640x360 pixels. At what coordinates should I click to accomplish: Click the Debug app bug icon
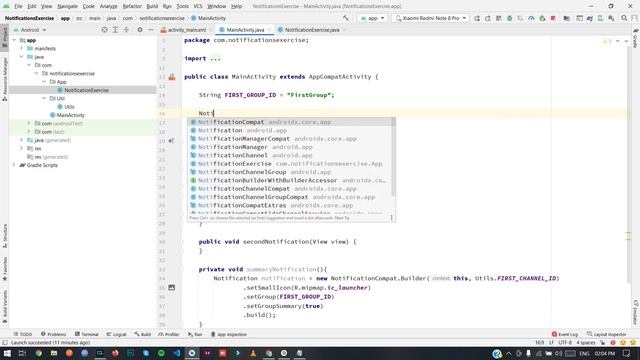point(509,18)
